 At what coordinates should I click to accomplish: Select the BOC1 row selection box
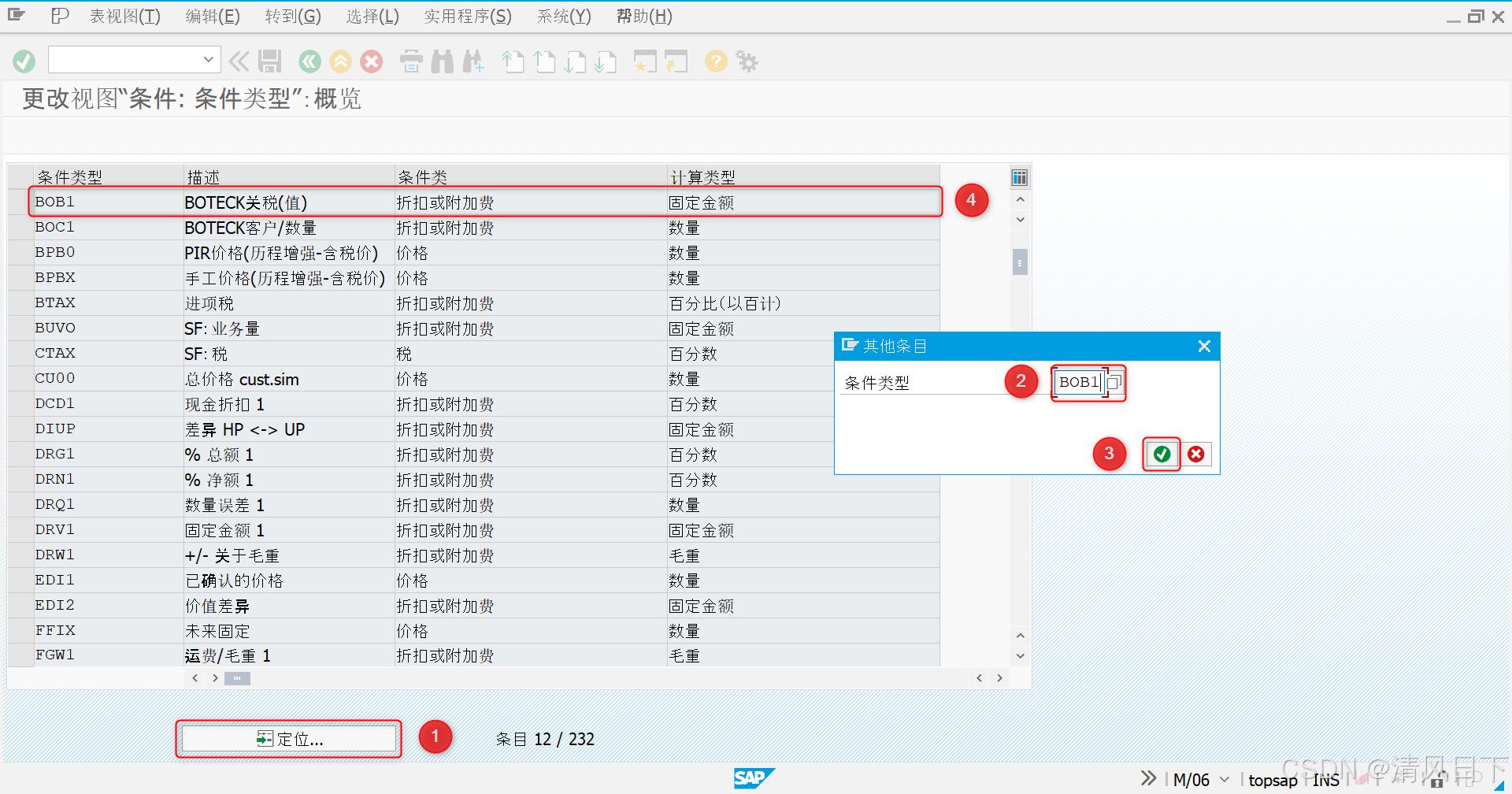point(20,227)
